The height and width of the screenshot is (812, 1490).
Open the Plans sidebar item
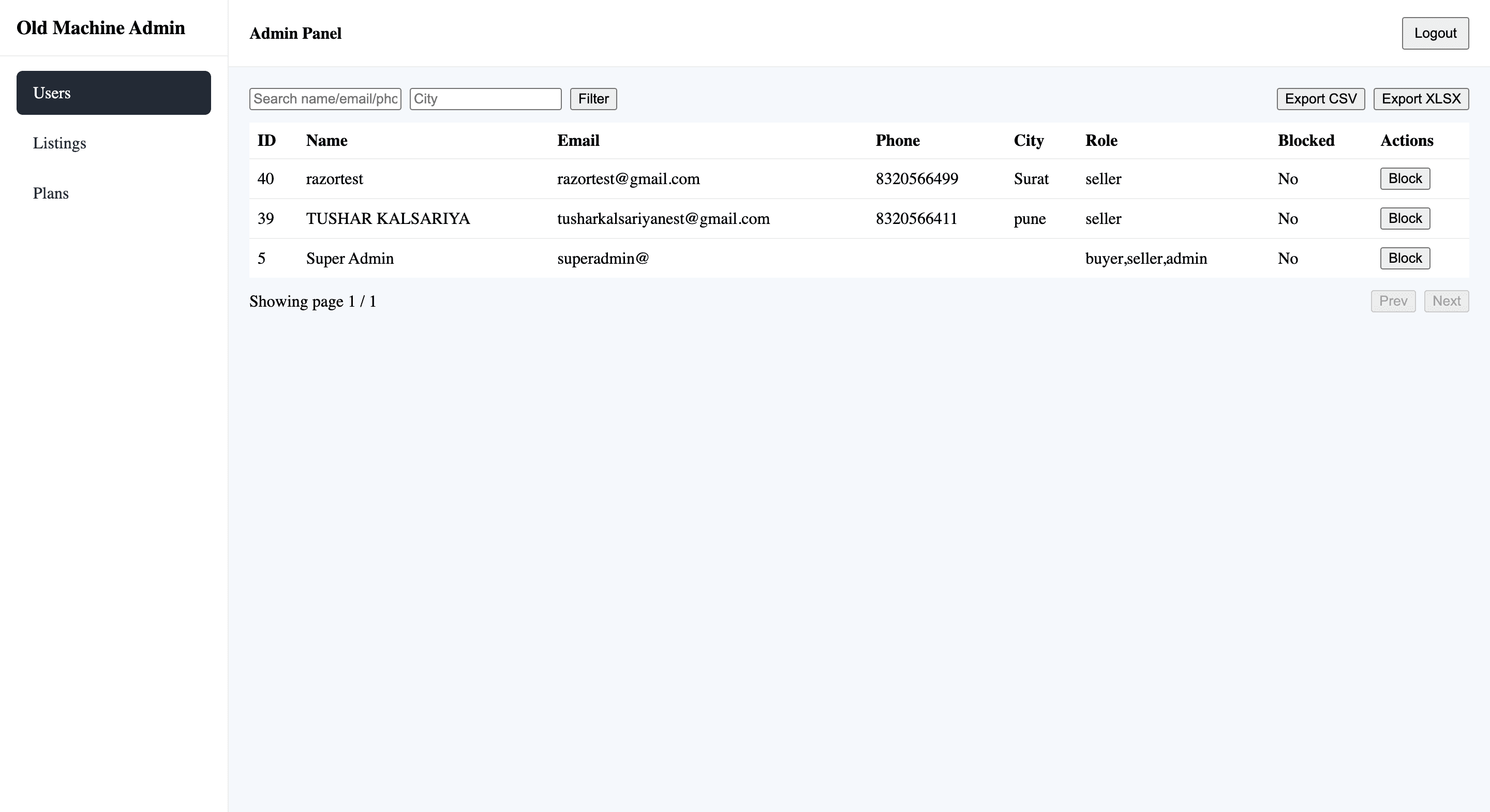point(51,193)
